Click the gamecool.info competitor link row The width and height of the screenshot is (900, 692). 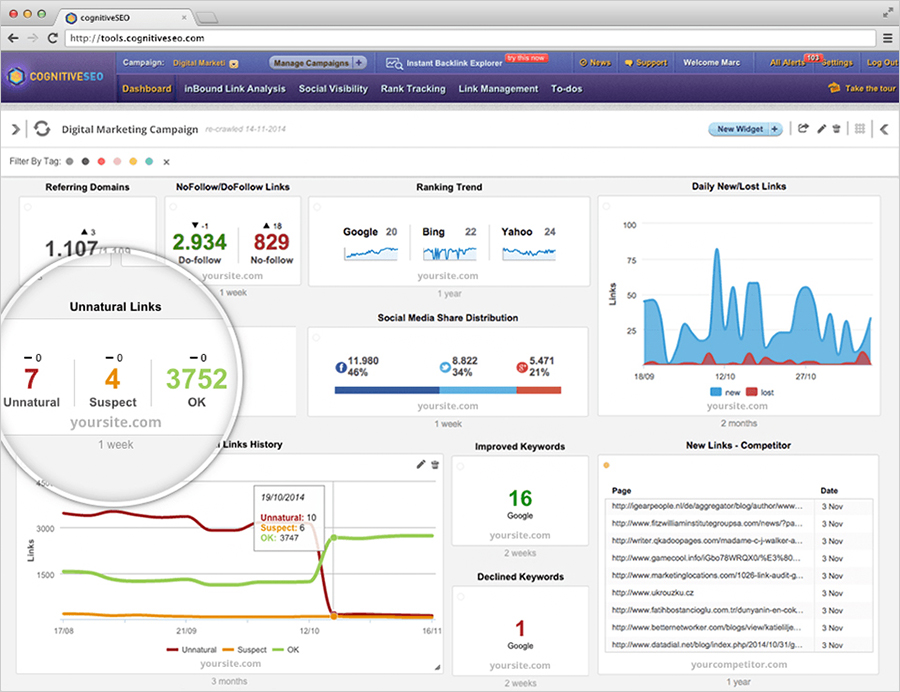tap(739, 559)
